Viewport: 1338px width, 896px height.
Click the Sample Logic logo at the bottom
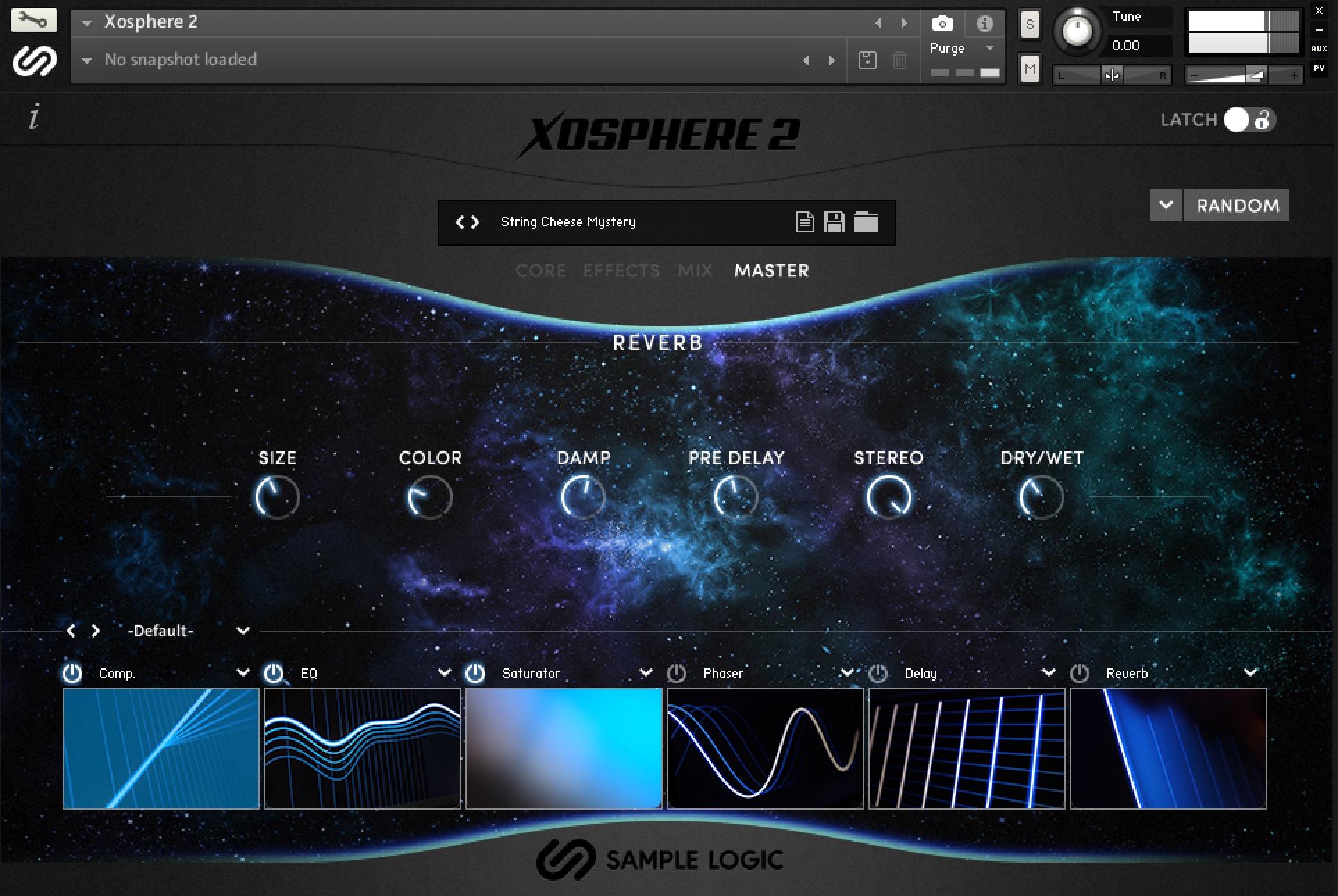coord(660,859)
